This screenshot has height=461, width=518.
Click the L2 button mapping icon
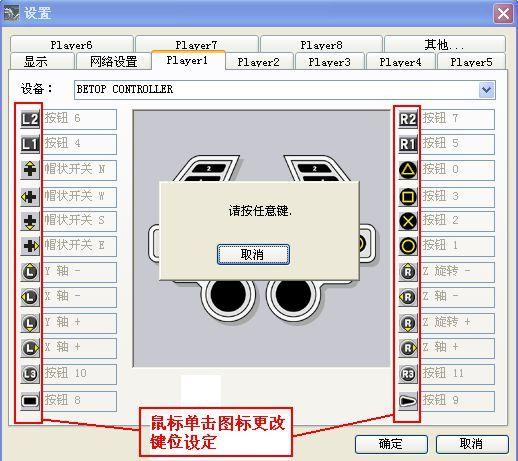30,119
